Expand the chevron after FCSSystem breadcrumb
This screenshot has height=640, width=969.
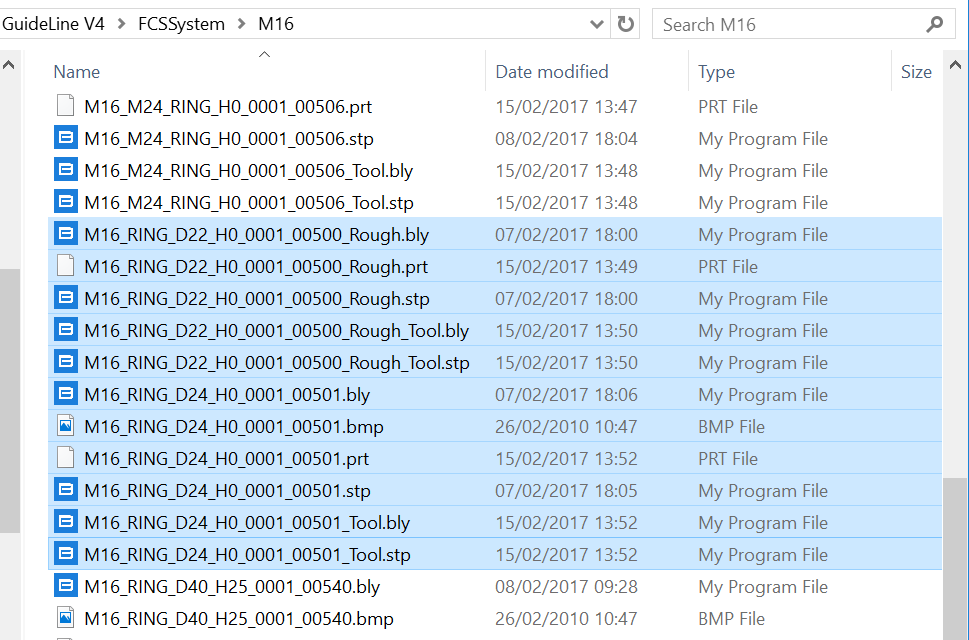242,24
